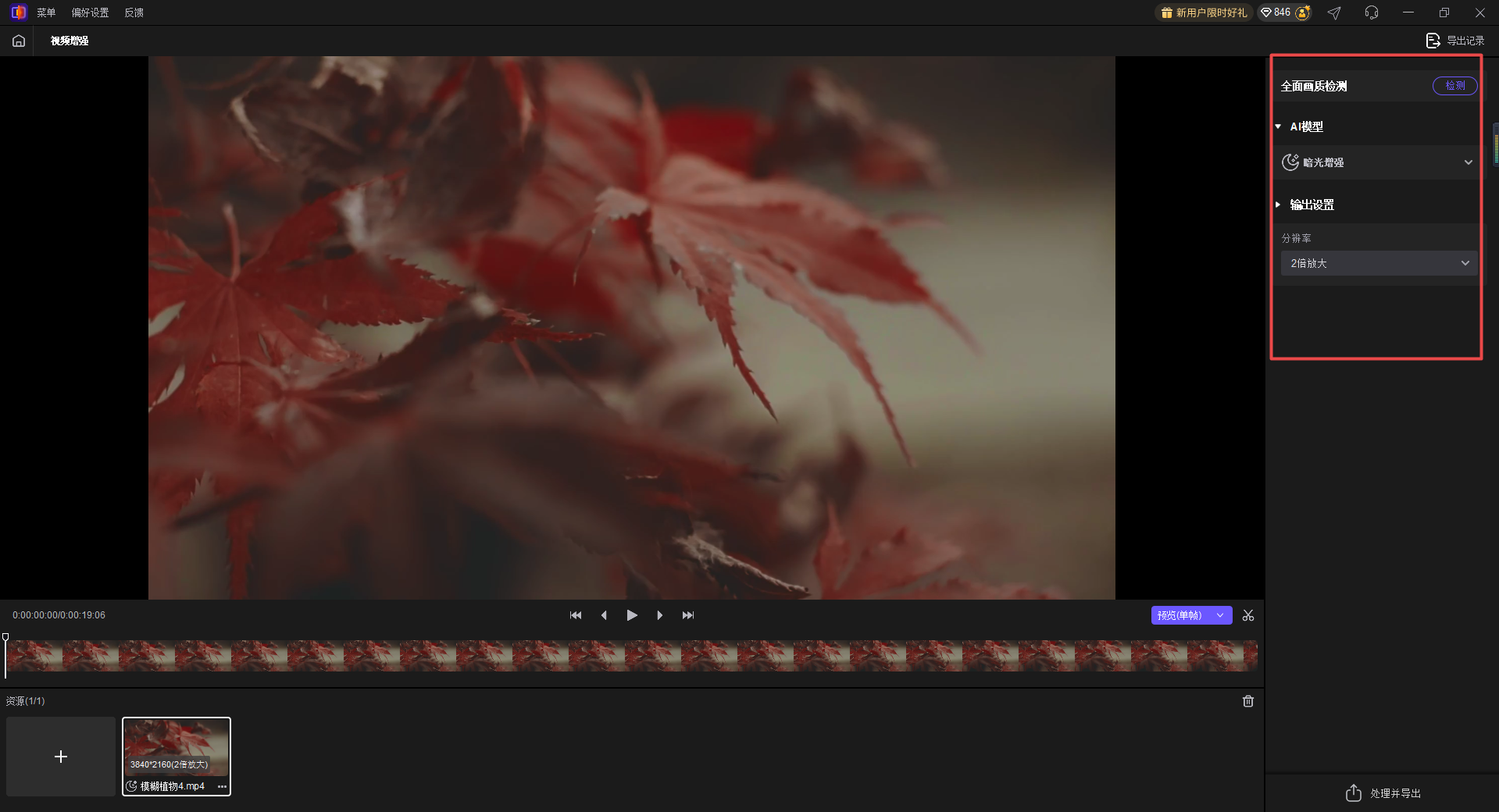Open the 菜单 menu
1499x812 pixels.
pyautogui.click(x=46, y=12)
